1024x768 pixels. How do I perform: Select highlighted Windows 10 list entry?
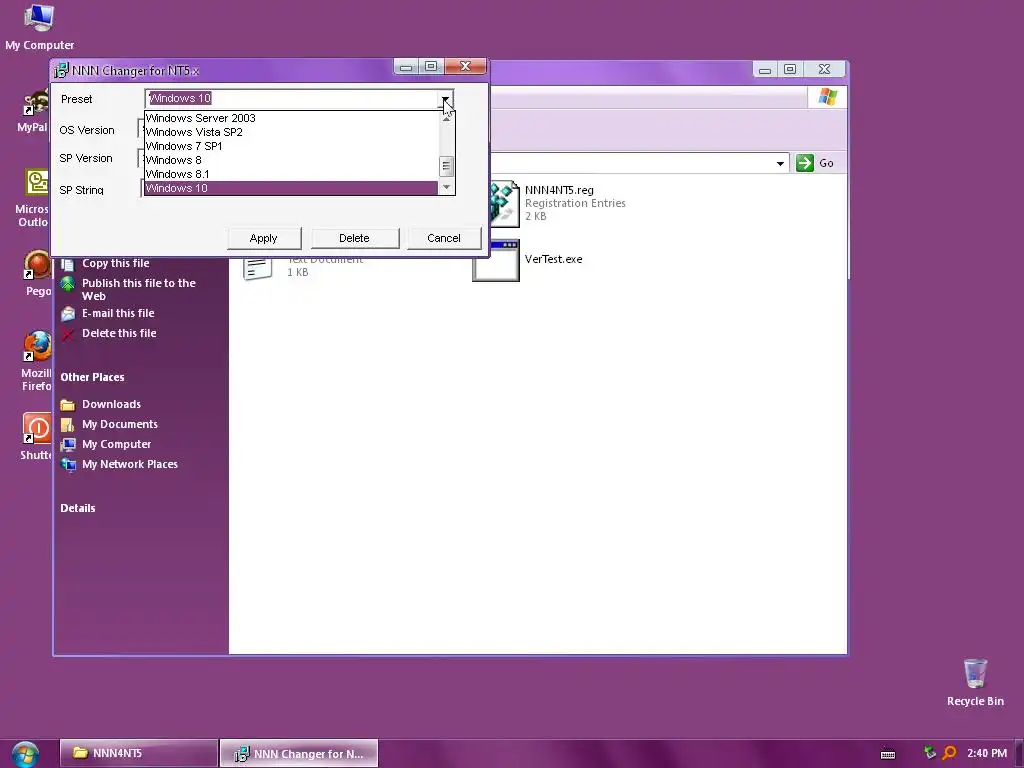coord(291,188)
